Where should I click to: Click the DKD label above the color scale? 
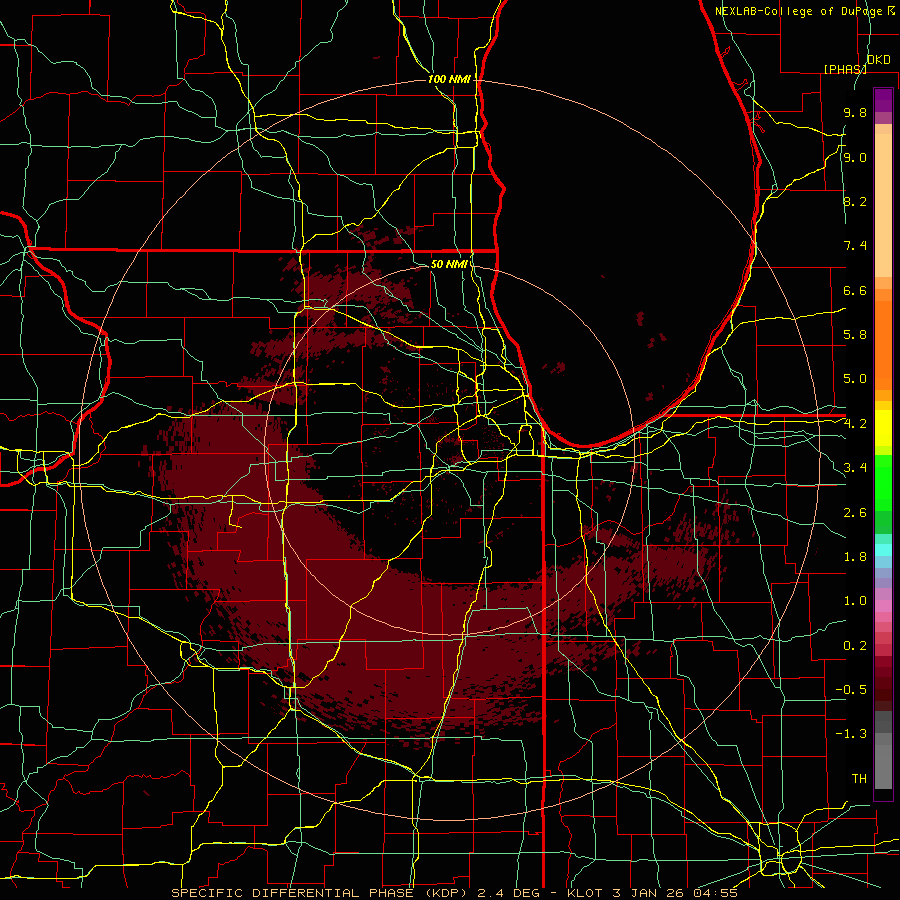click(879, 60)
